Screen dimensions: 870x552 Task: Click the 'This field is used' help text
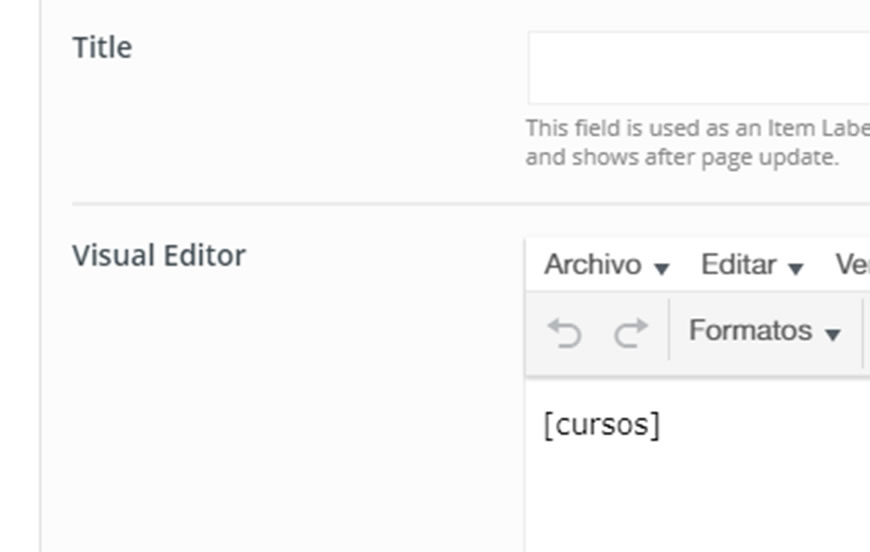(697, 128)
